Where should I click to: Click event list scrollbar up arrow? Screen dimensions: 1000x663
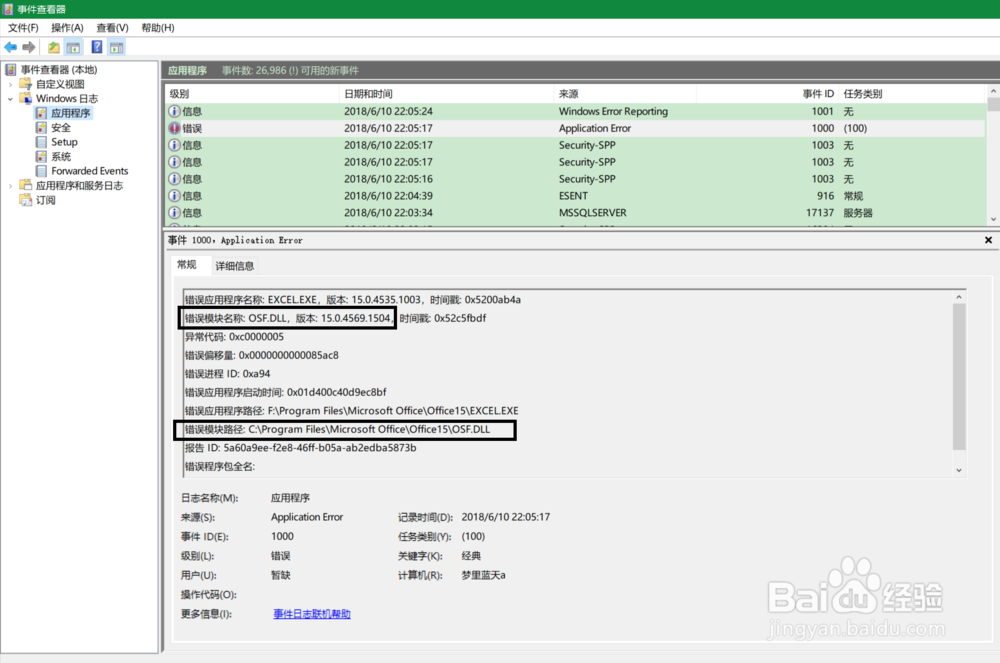pyautogui.click(x=993, y=92)
